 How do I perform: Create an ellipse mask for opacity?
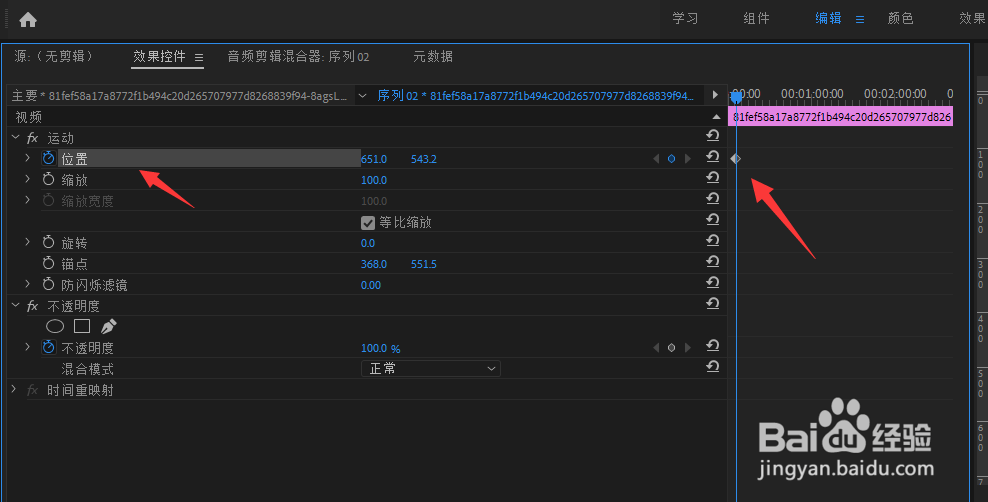pos(55,326)
